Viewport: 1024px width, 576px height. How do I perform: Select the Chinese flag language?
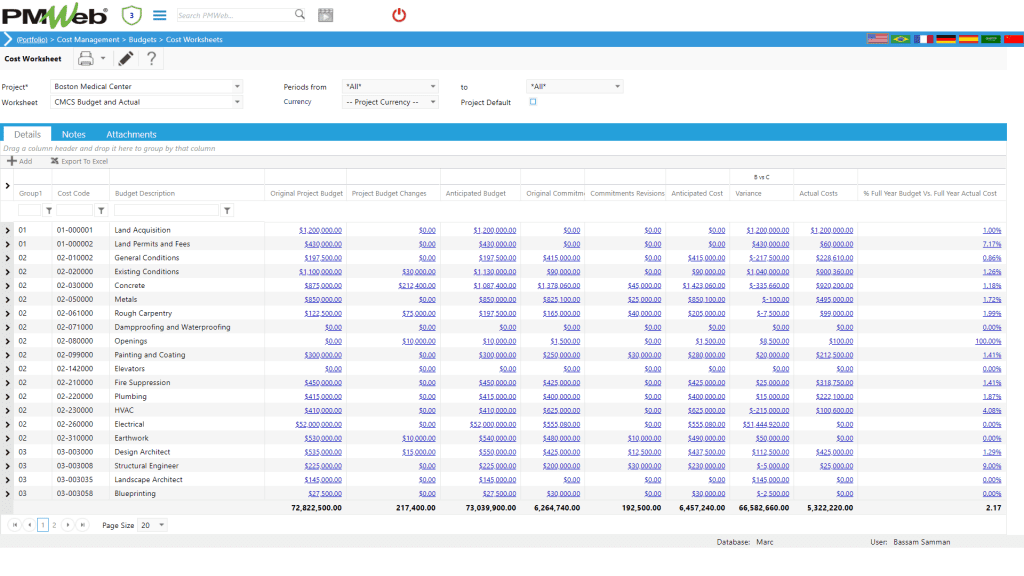click(1014, 39)
